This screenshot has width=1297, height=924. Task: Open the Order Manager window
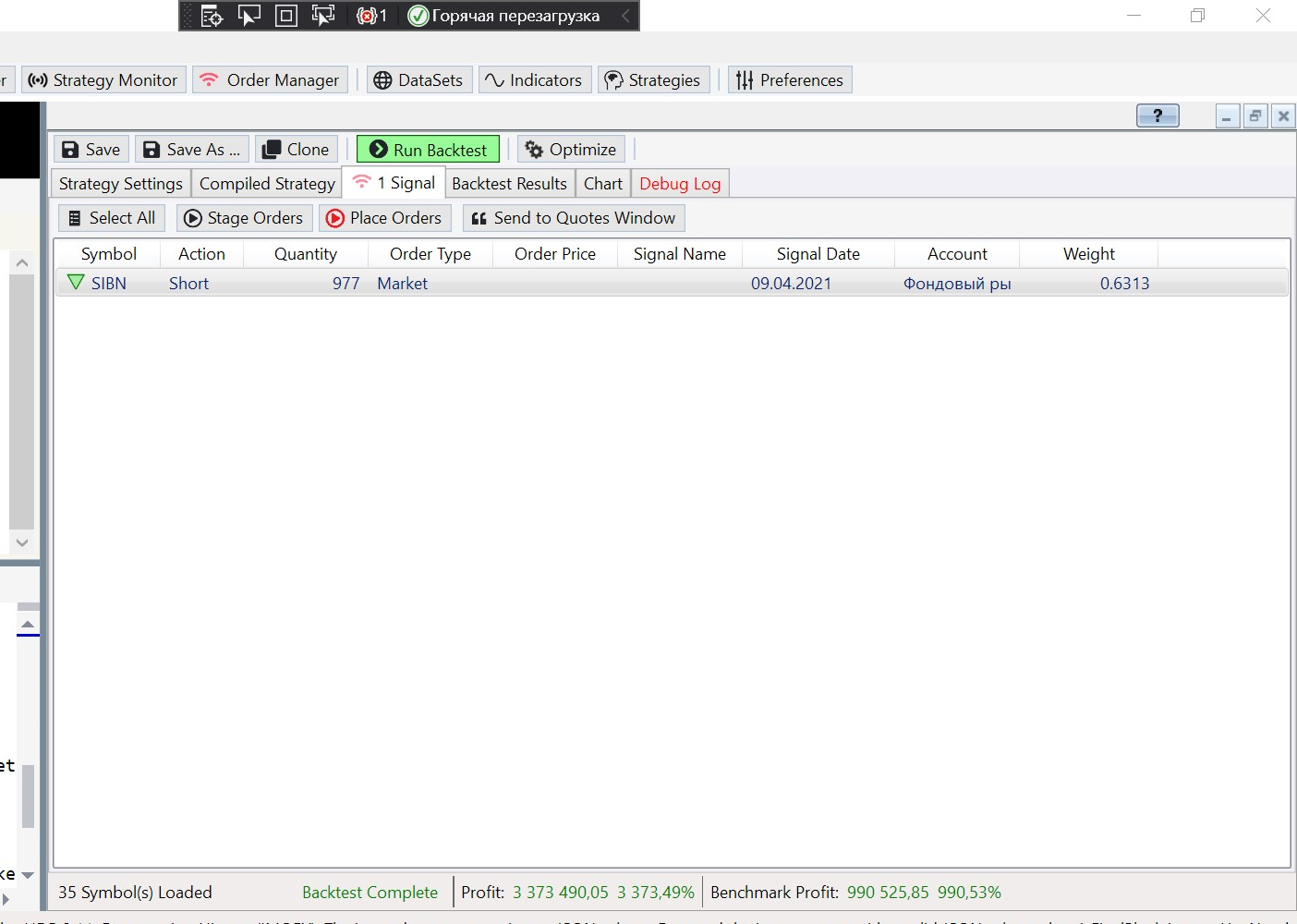coord(271,80)
